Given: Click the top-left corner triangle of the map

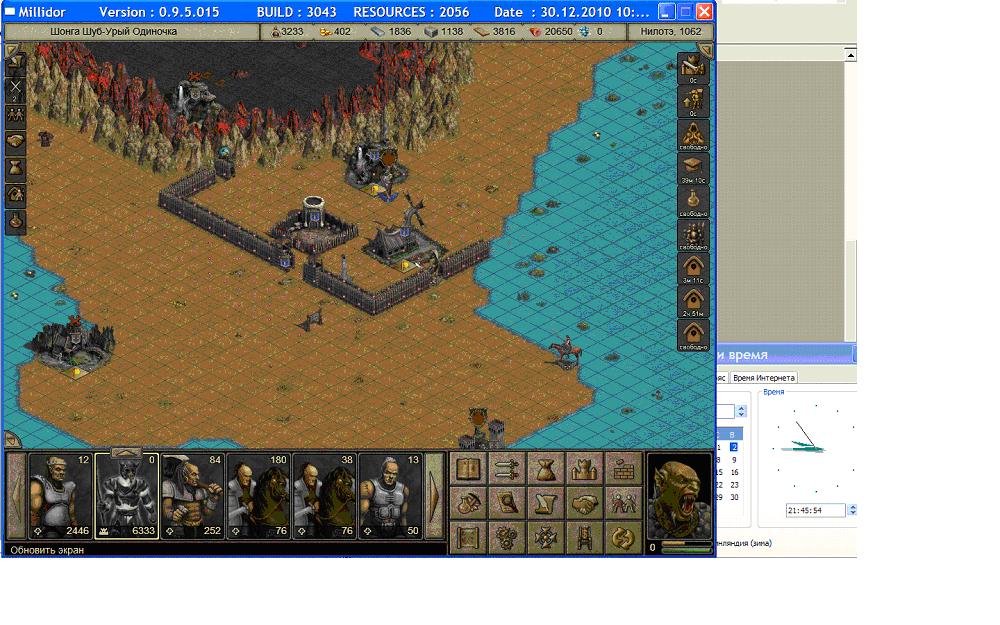Looking at the screenshot, I should pos(11,50).
